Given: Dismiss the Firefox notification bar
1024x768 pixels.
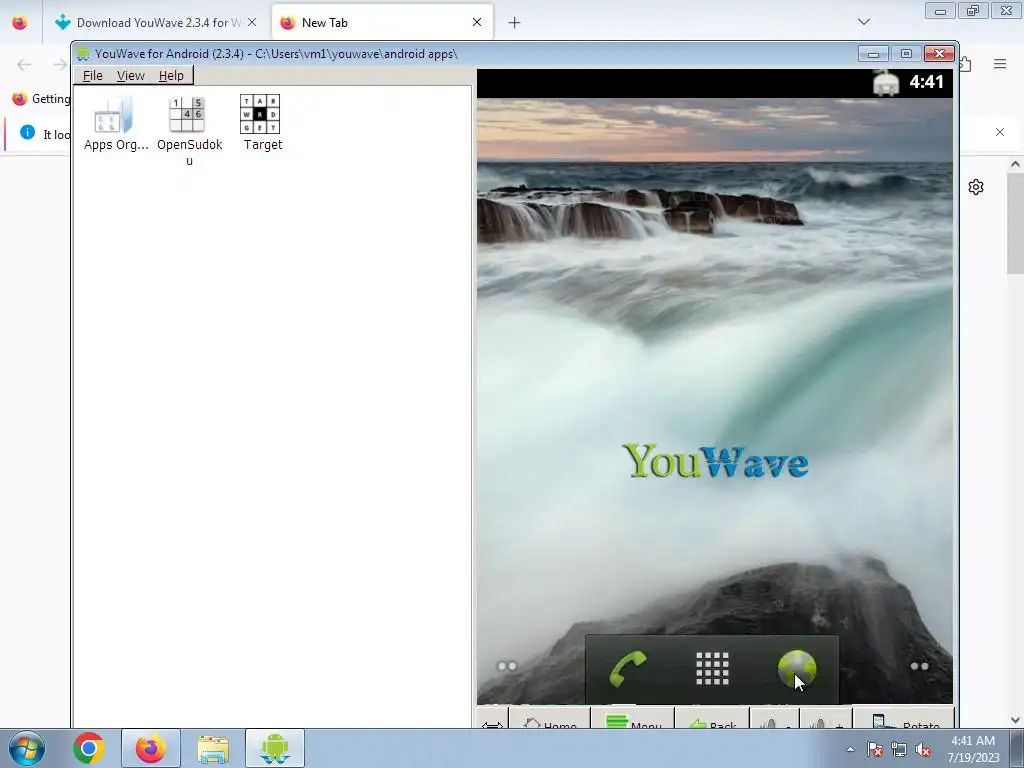Looking at the screenshot, I should [x=1000, y=132].
